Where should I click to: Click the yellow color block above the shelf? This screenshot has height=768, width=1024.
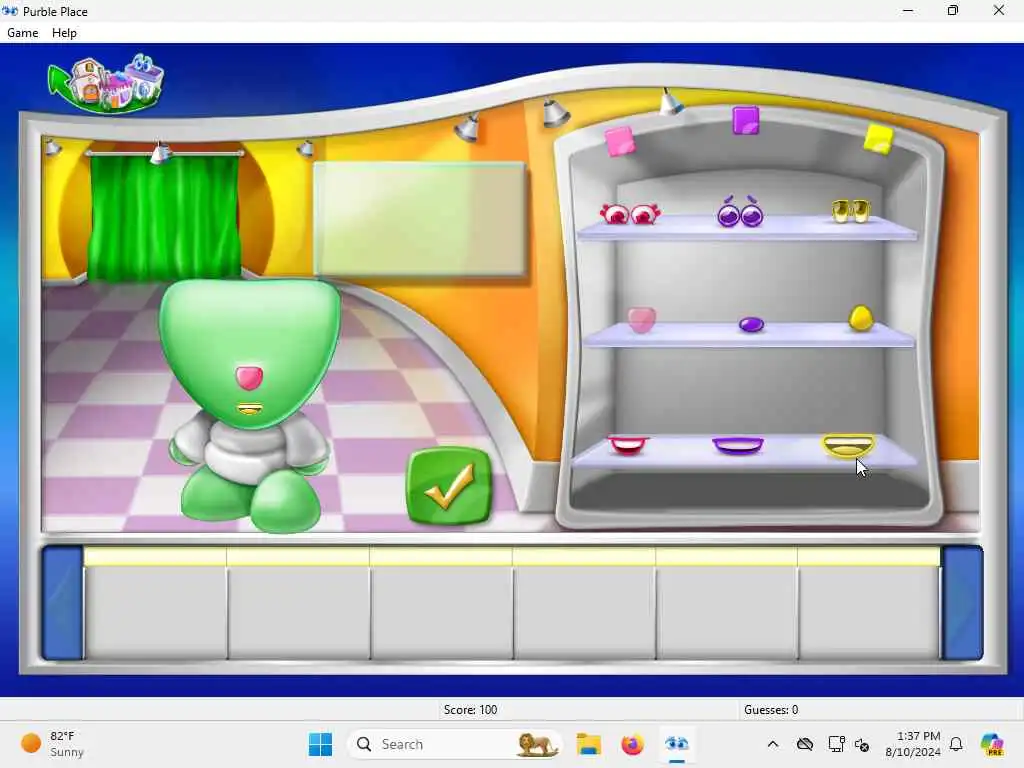878,139
